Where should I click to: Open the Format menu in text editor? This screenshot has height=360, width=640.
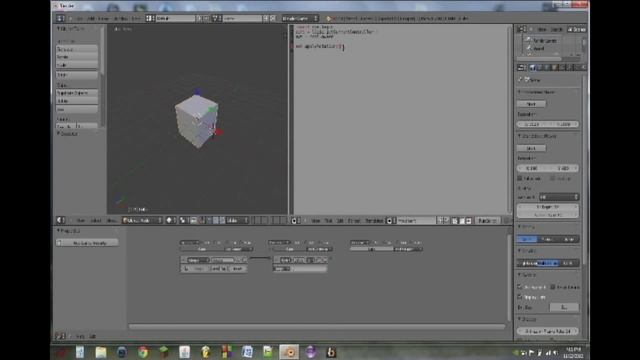point(354,221)
